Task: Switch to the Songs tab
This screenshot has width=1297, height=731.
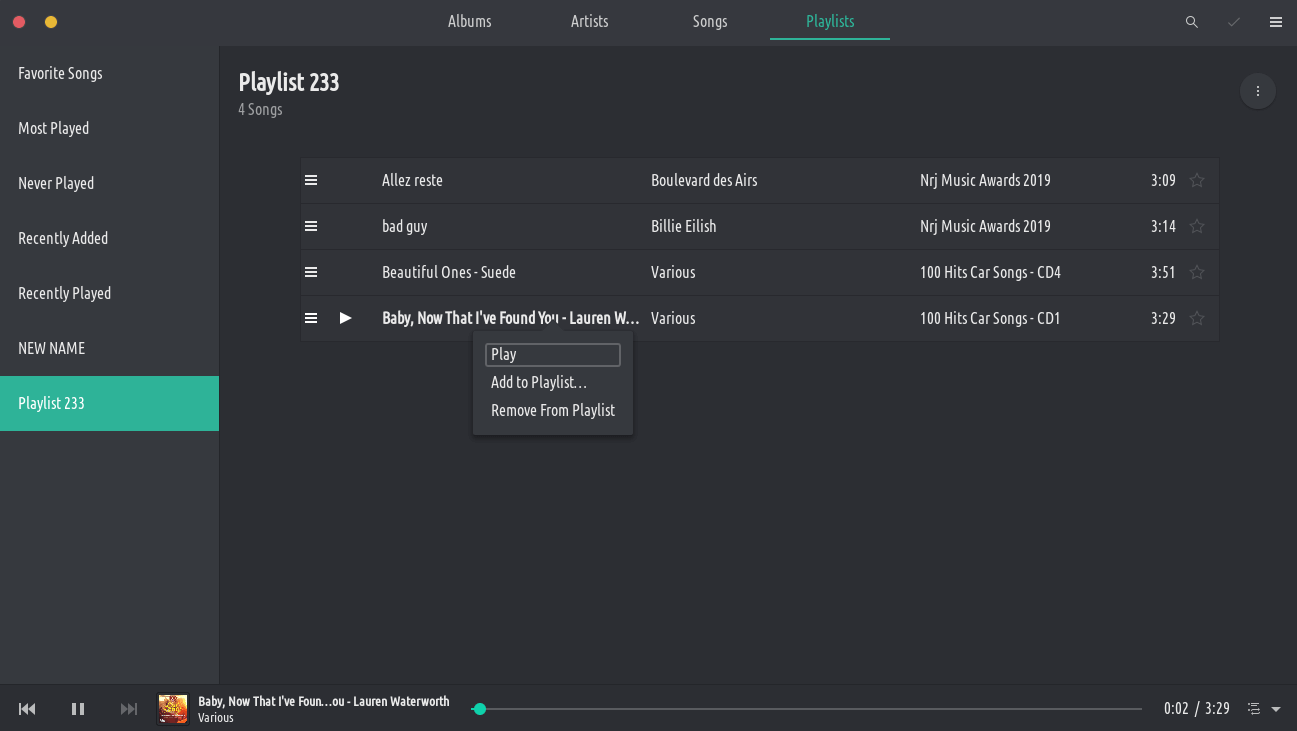Action: pos(709,21)
